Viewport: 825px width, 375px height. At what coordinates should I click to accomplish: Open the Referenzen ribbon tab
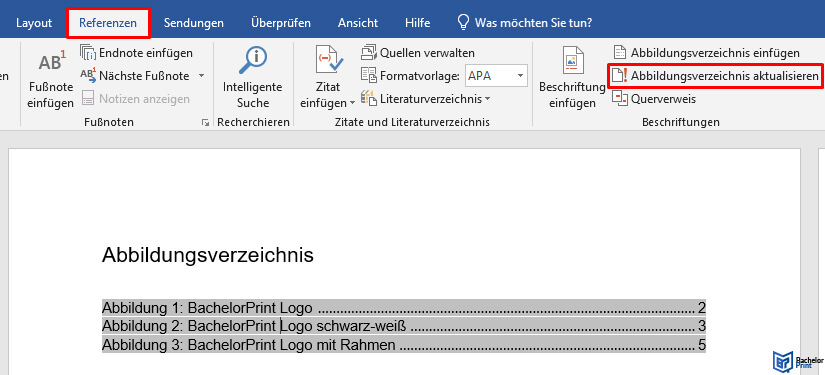point(108,23)
